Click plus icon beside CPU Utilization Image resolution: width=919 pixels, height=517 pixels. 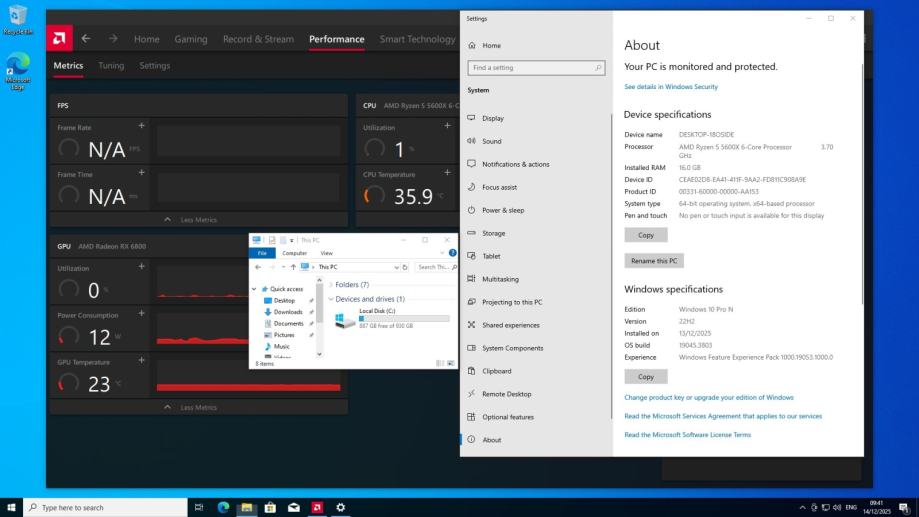pos(447,126)
